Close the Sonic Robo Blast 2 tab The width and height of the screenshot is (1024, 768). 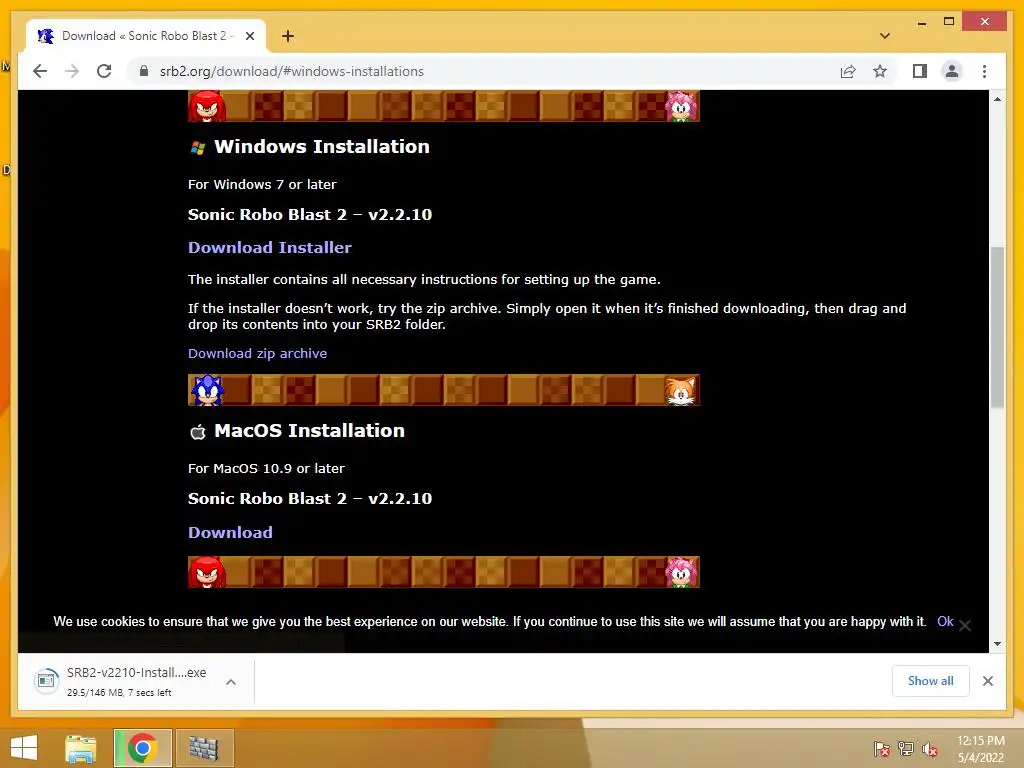pos(249,36)
